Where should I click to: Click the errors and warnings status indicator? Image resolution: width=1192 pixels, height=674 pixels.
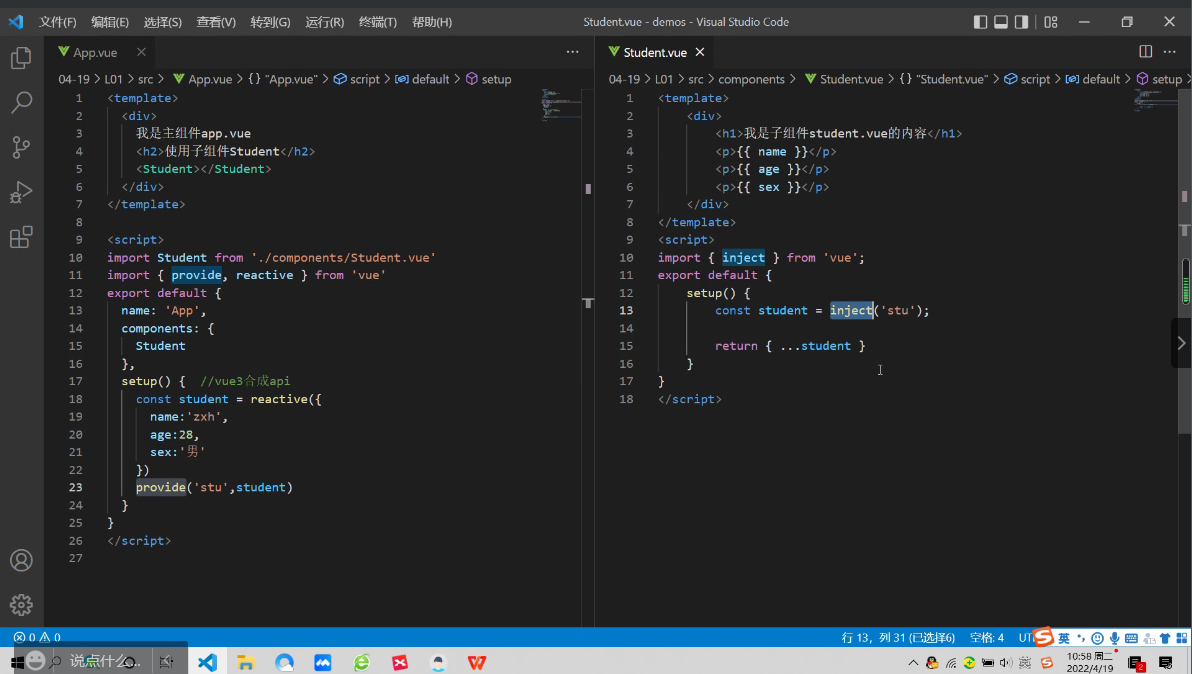coord(36,637)
